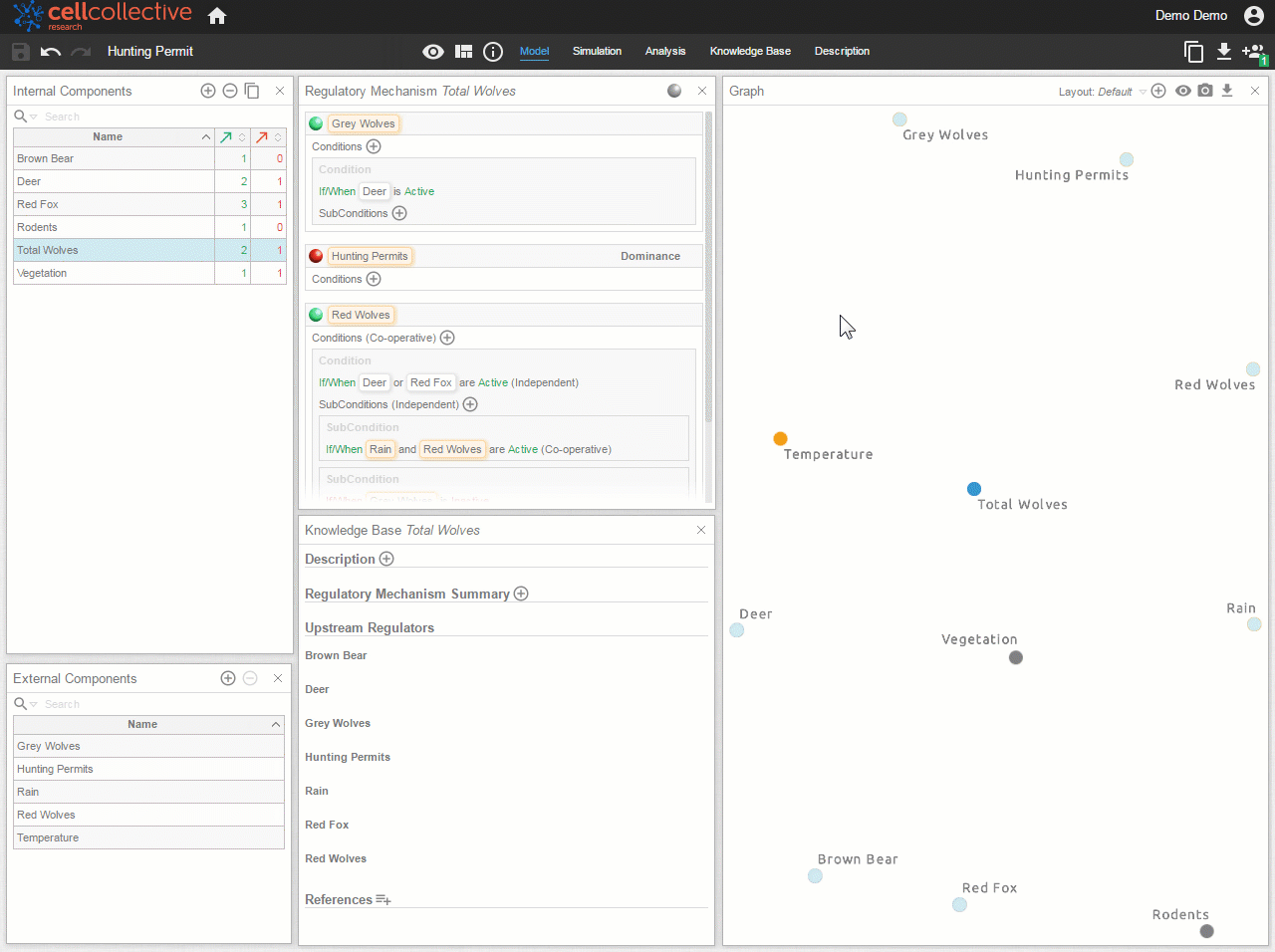Viewport: 1275px width, 952px height.
Task: Open the Layout: Default dropdown arrow
Action: tap(1143, 92)
